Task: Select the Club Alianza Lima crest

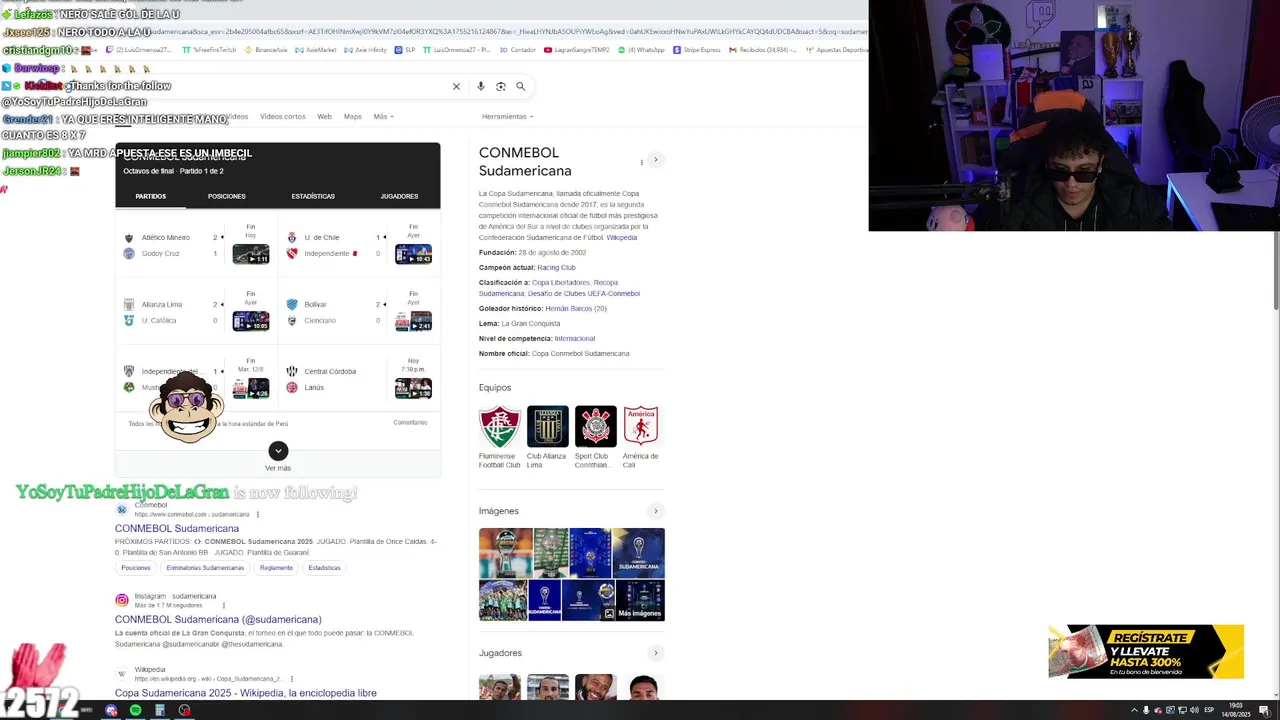Action: 547,426
